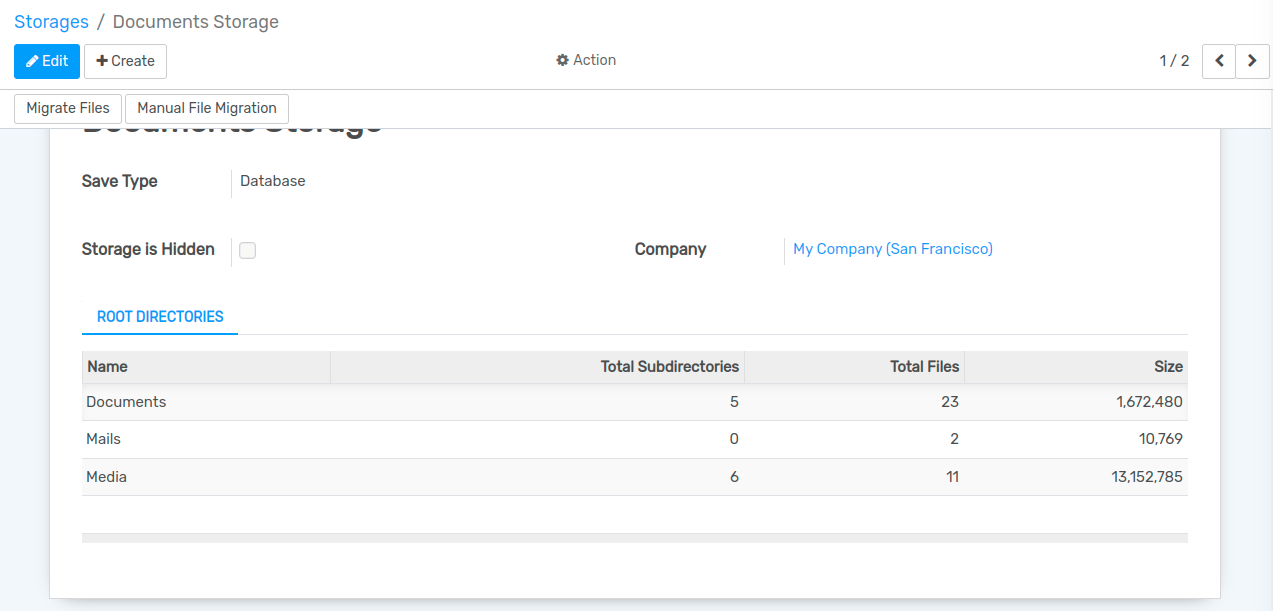Click the 1 / 2 pager counter

1174,61
